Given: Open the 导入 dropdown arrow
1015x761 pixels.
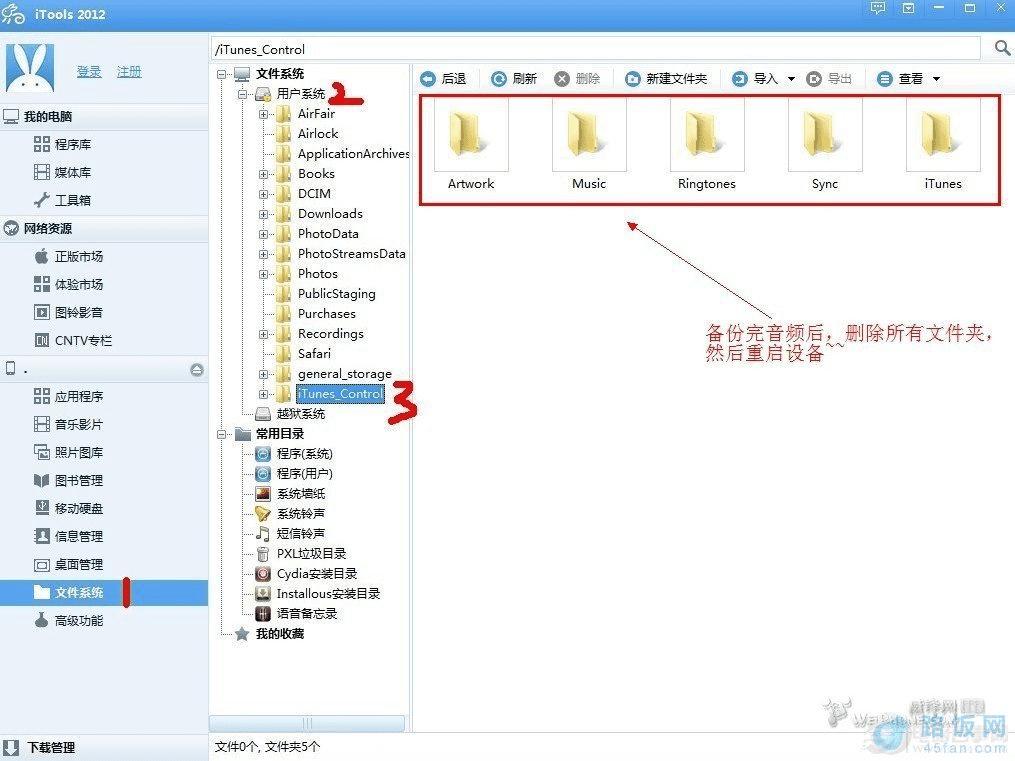Looking at the screenshot, I should tap(791, 79).
